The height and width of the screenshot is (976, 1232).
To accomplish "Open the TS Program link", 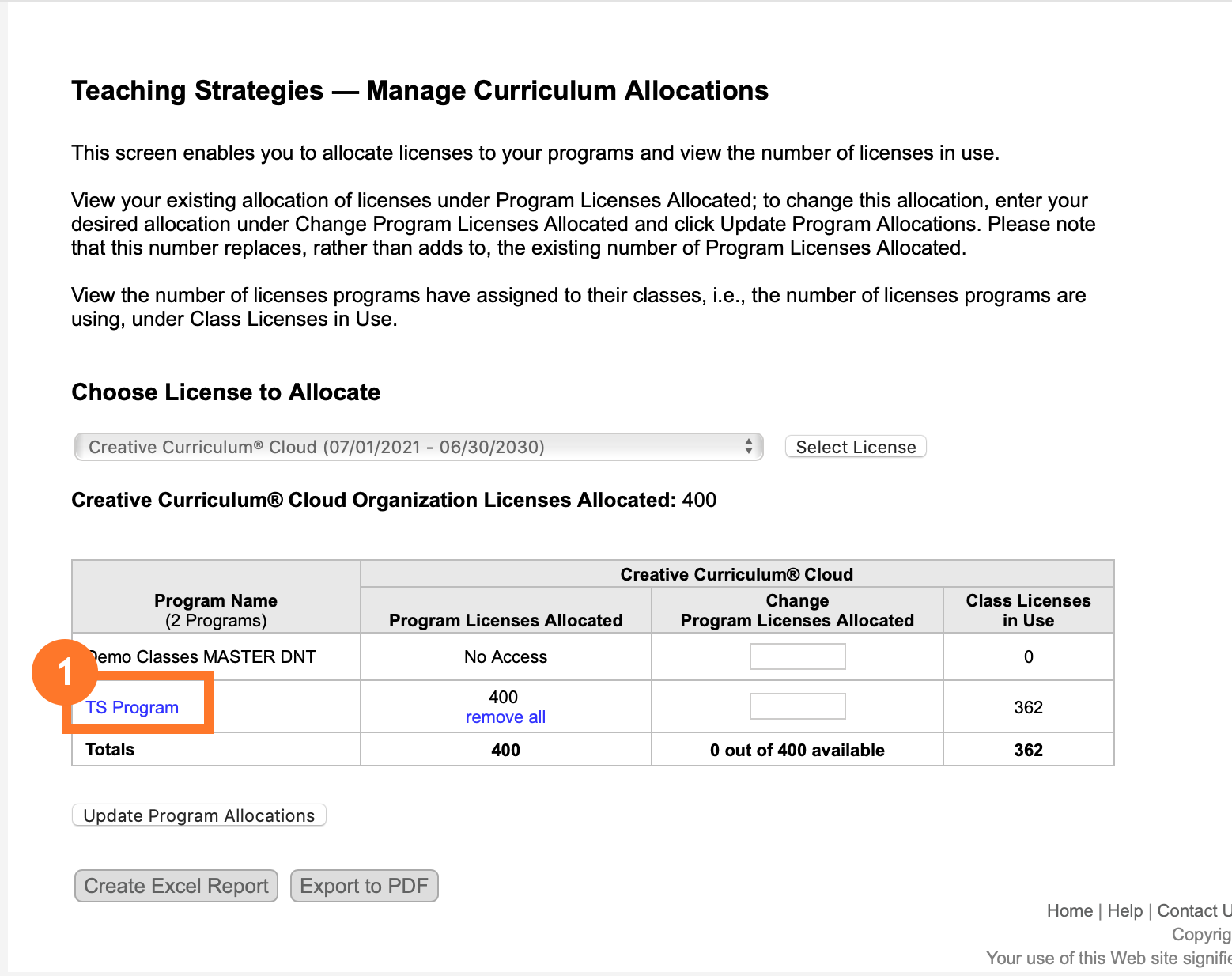I will [131, 706].
